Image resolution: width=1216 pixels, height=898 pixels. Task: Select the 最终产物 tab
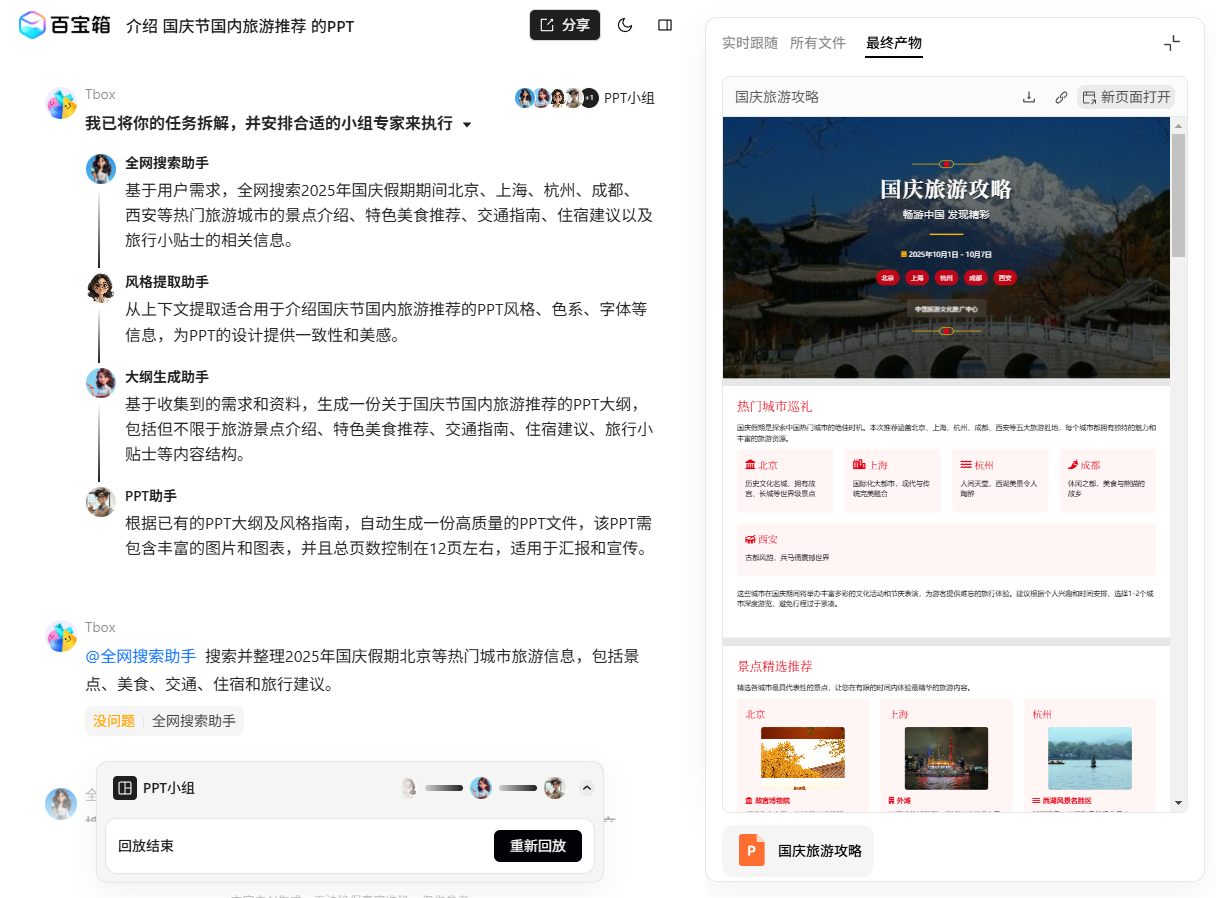tap(893, 43)
